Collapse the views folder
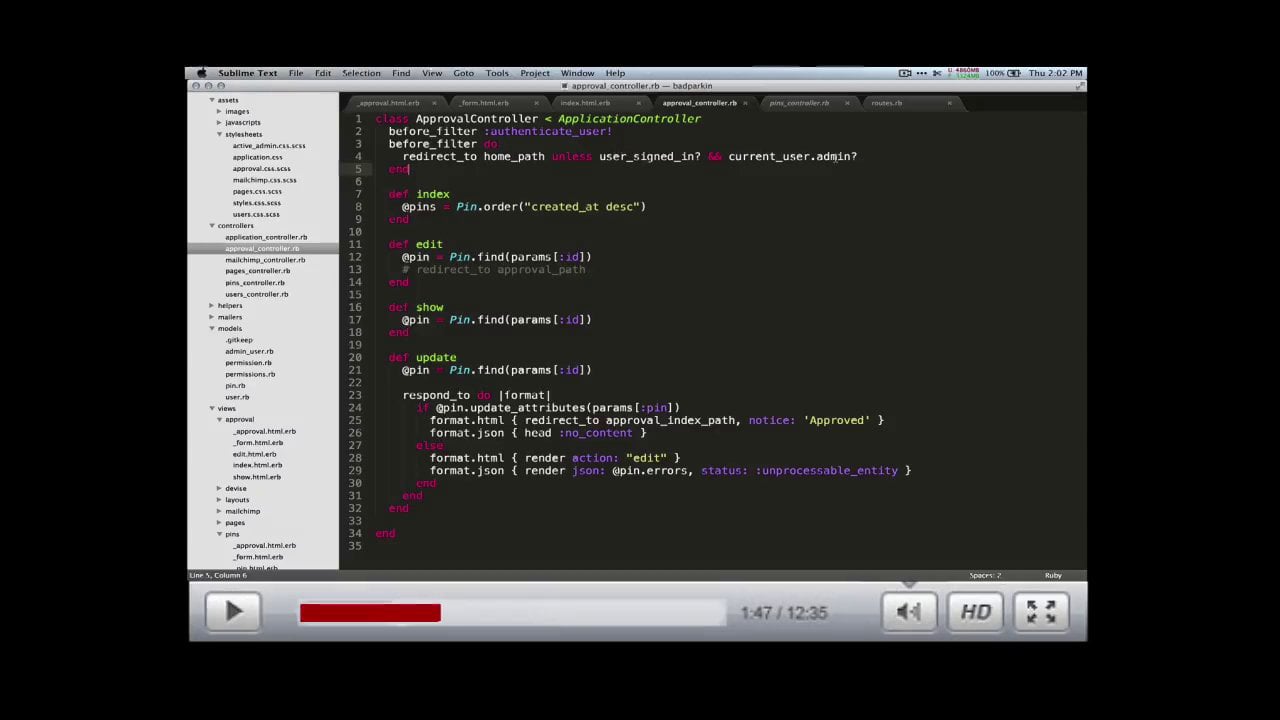 coord(212,408)
